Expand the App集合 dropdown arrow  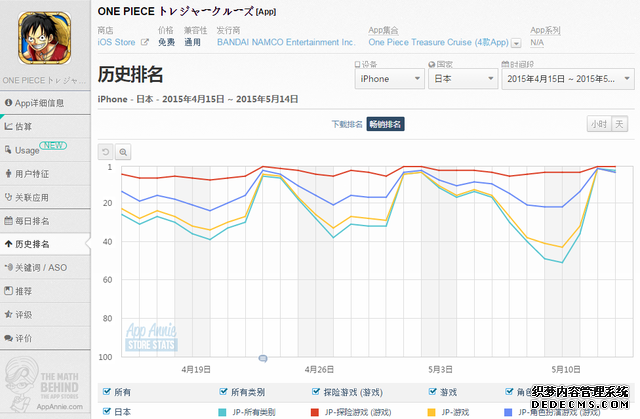coord(516,43)
